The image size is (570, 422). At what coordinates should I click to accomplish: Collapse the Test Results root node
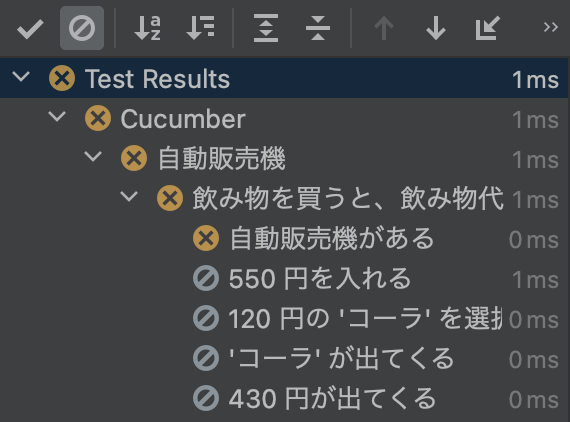tap(21, 77)
